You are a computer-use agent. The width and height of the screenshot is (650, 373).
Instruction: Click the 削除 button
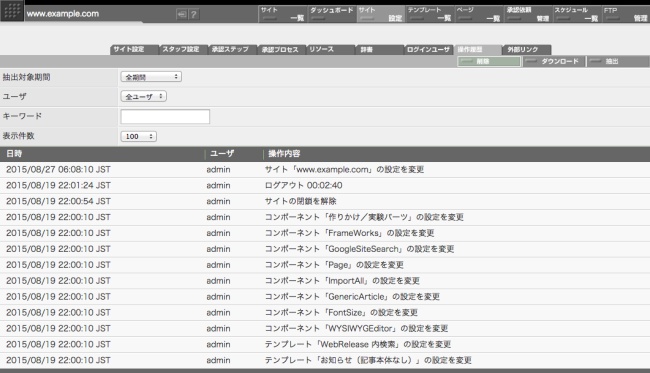click(489, 61)
